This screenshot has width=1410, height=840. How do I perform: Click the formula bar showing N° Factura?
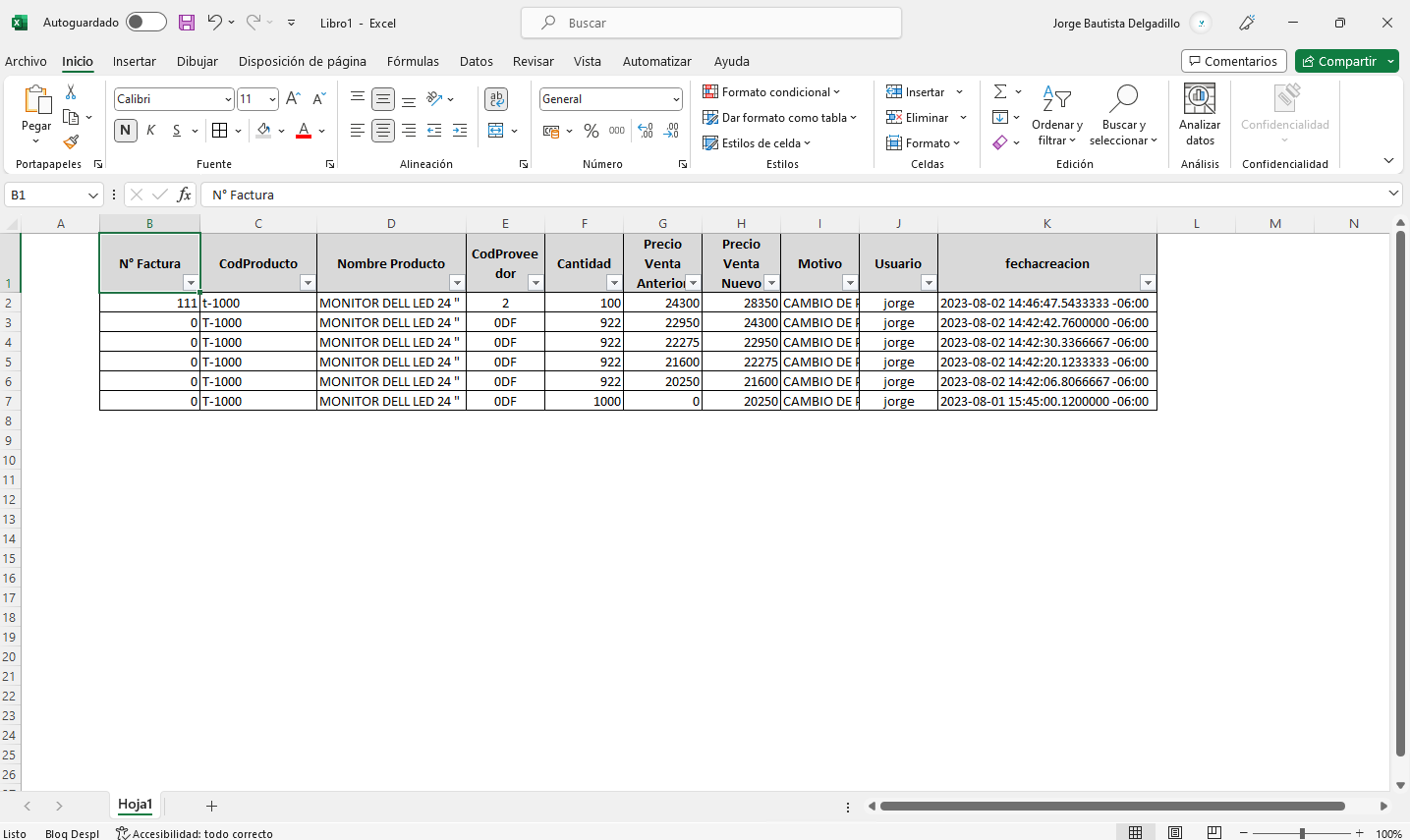pos(801,195)
